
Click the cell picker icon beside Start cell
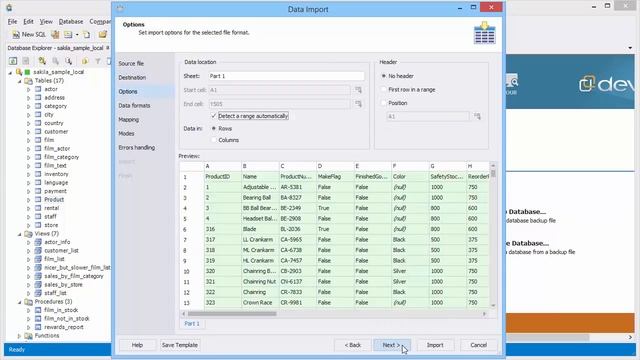click(358, 90)
